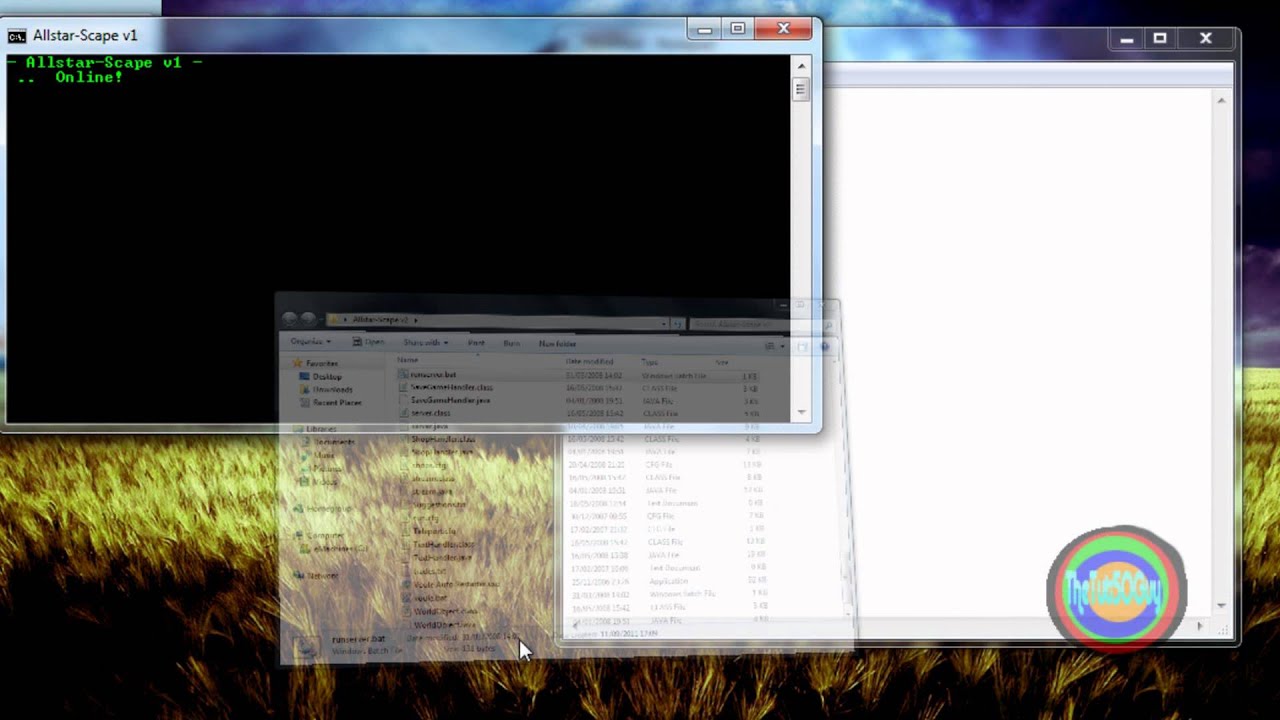Sort by the Date modified column header

590,362
